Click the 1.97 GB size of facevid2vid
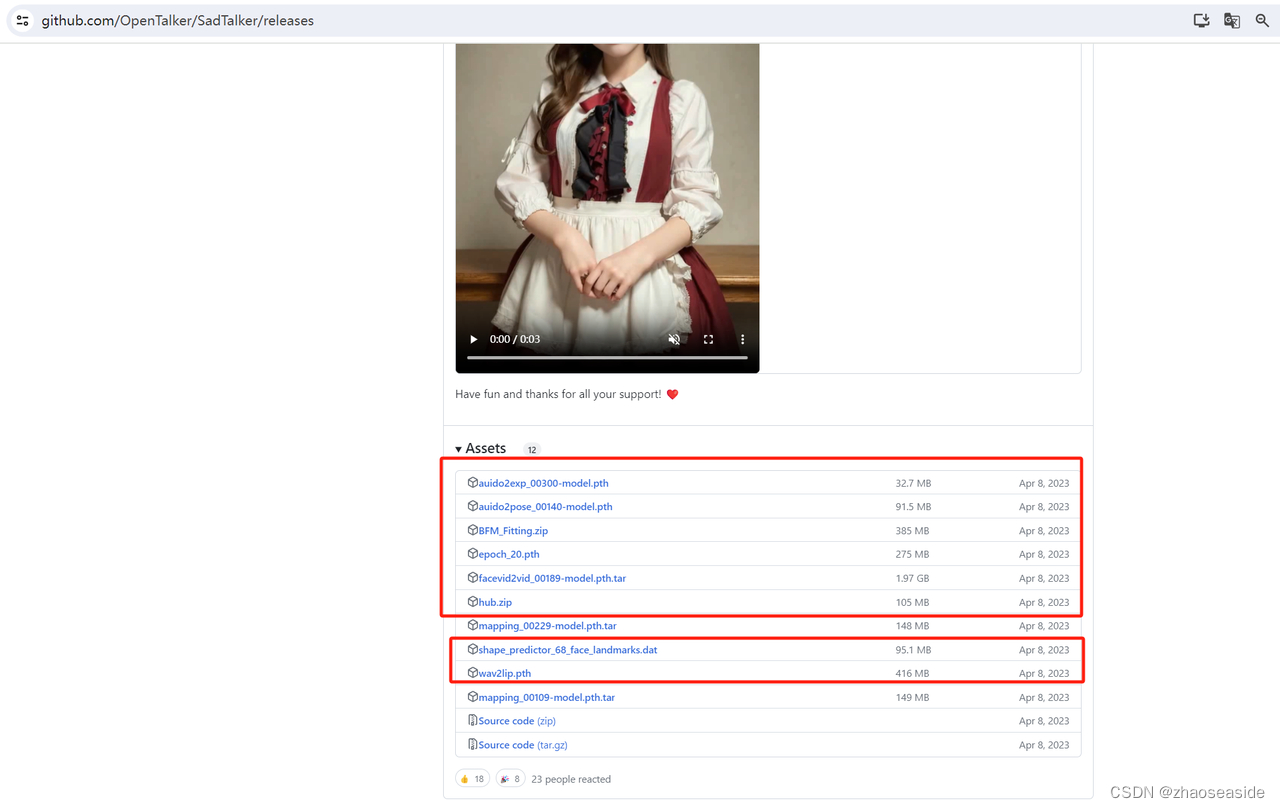The width and height of the screenshot is (1280, 808). coord(912,578)
